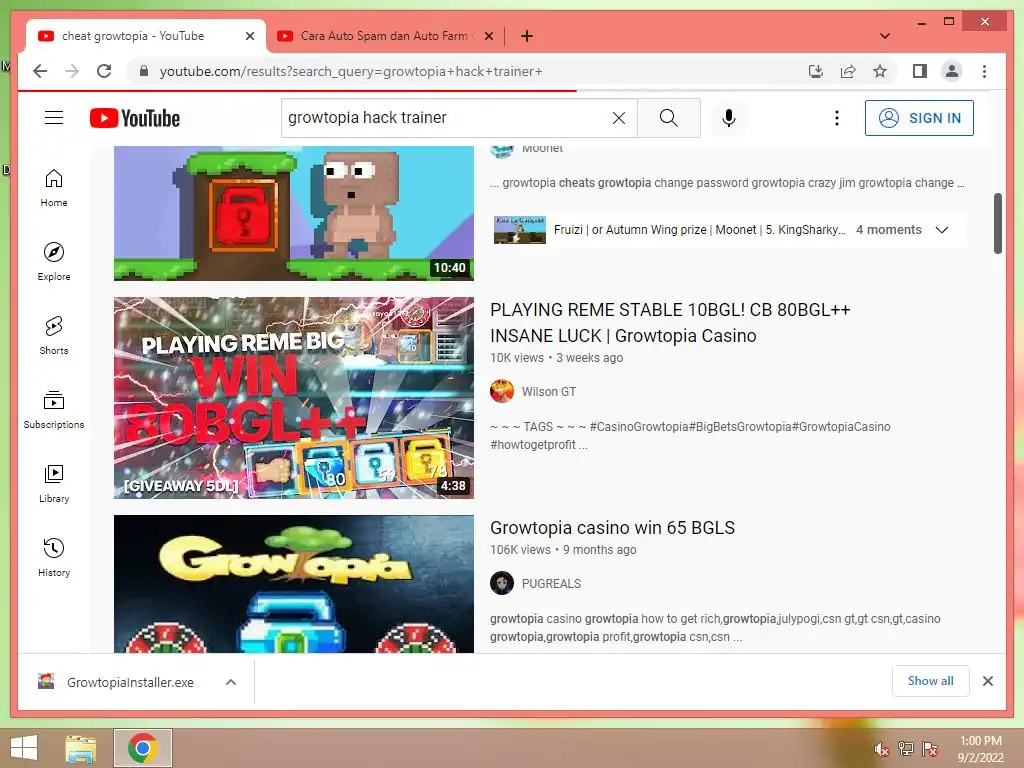Image resolution: width=1024 pixels, height=768 pixels.
Task: Share this page from address bar
Action: point(848,71)
